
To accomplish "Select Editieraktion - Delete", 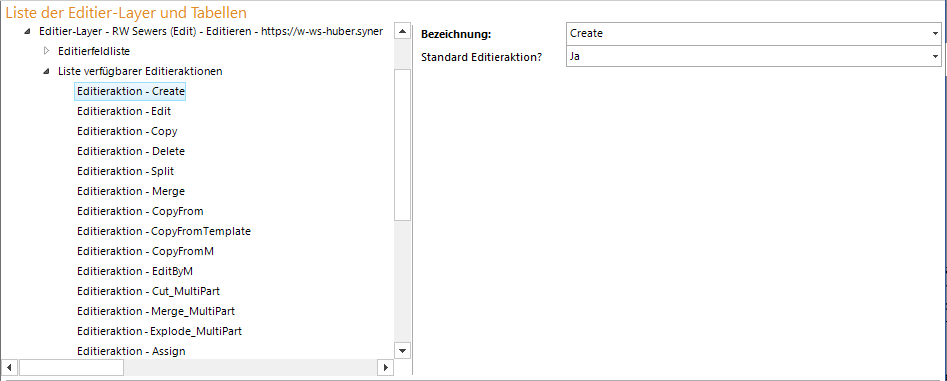I will coord(131,151).
